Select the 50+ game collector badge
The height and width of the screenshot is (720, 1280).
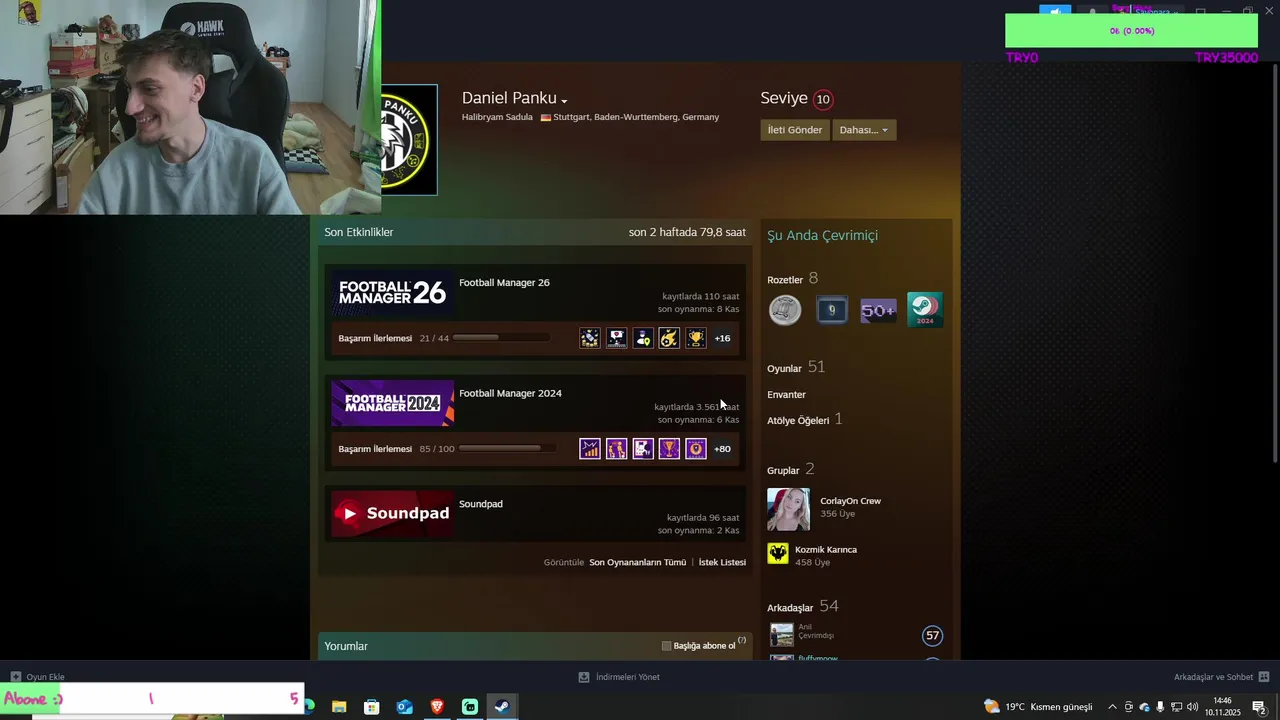tap(878, 310)
